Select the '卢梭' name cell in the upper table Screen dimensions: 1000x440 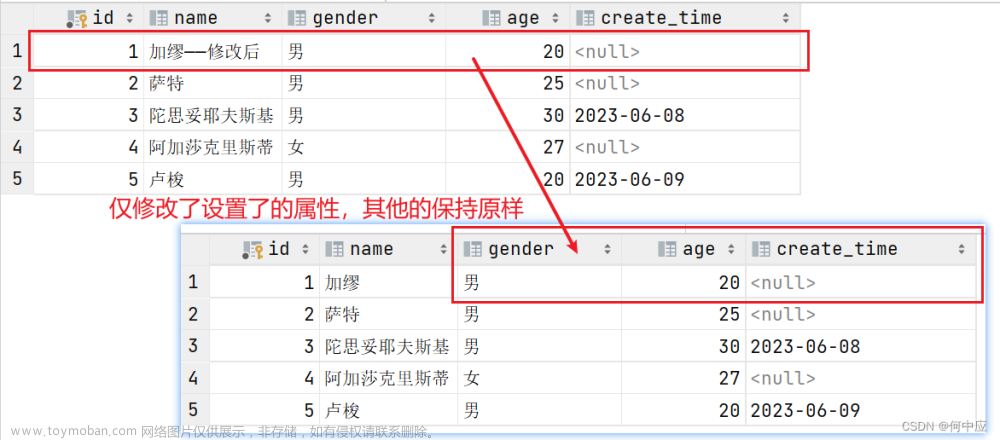(213, 179)
